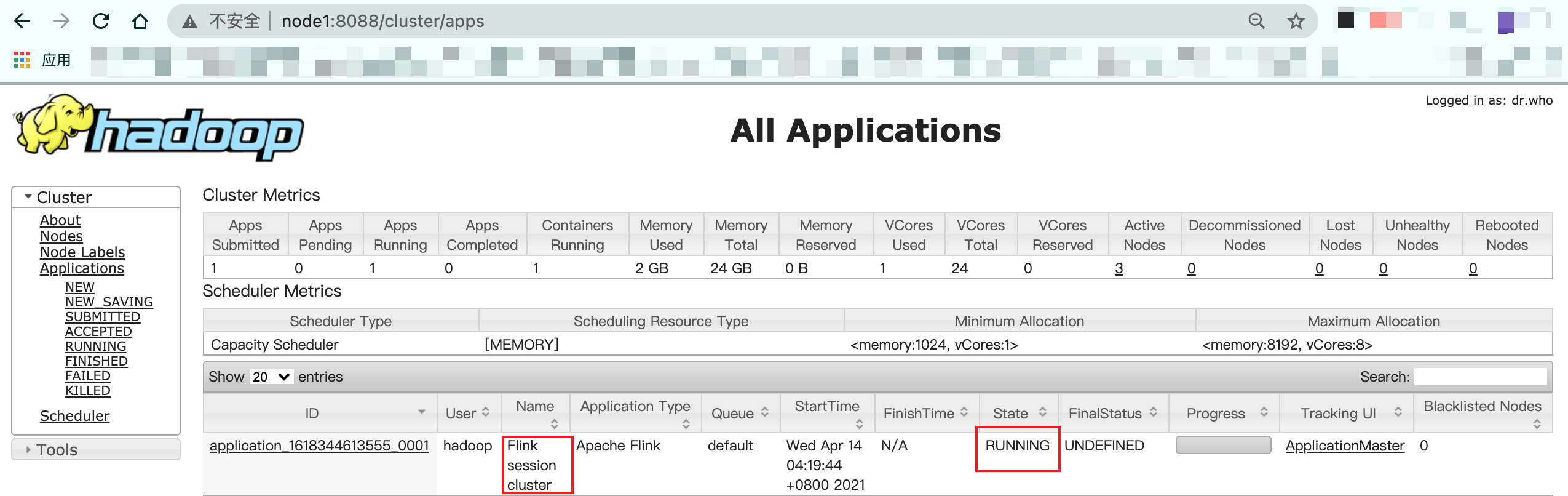1568x496 pixels.
Task: Click the not-secure warning triangle icon
Action: tap(189, 22)
